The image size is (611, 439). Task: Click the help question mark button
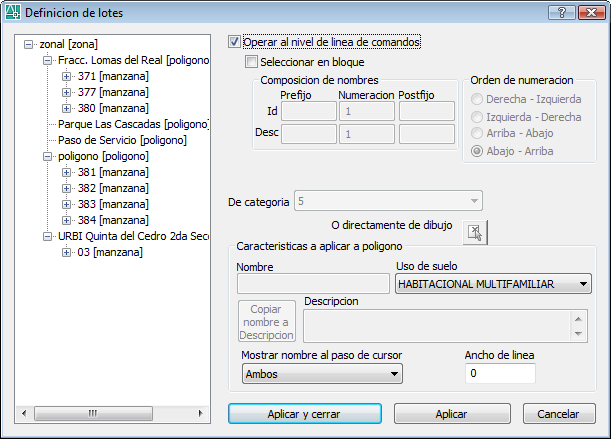562,13
